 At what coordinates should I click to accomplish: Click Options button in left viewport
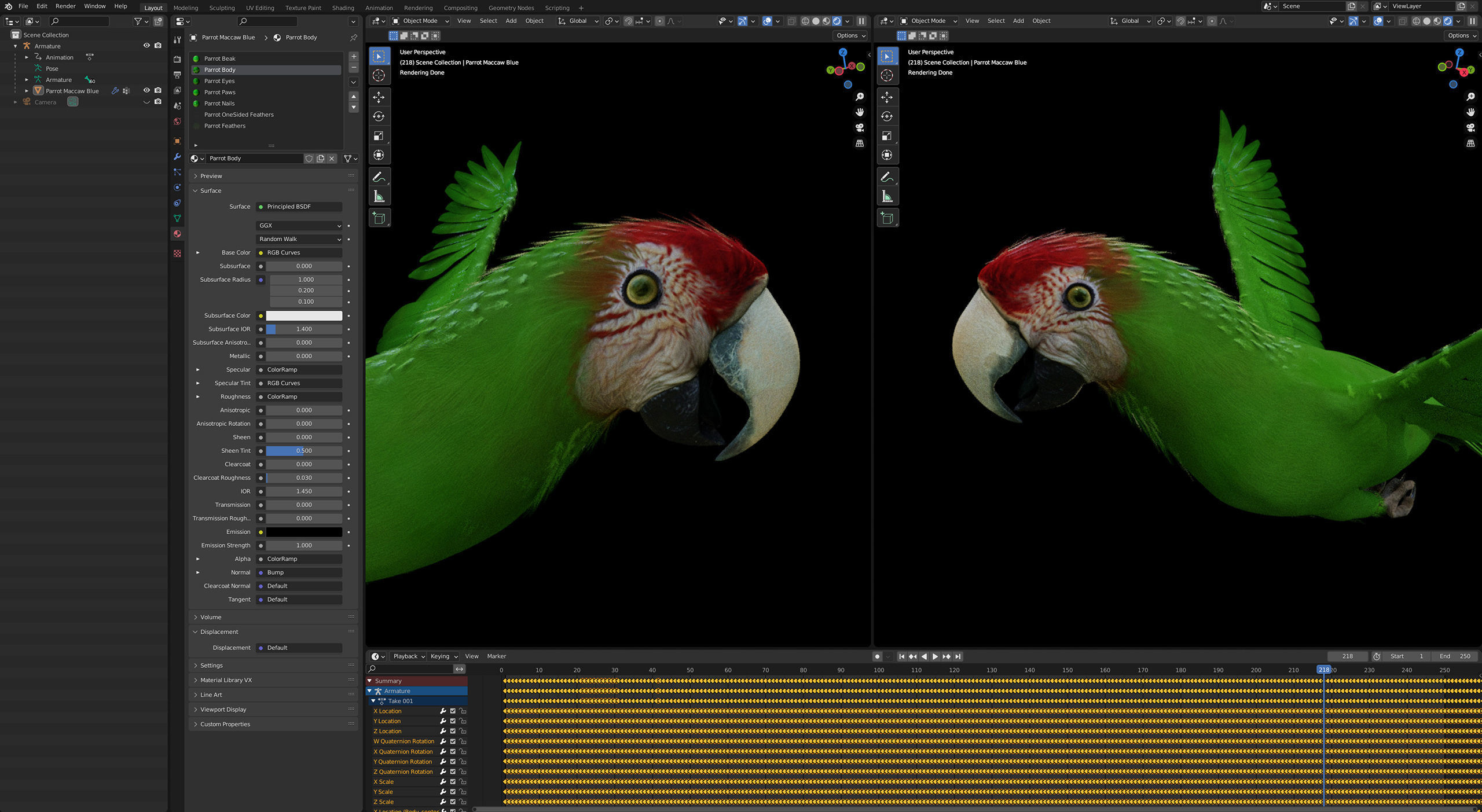(850, 36)
